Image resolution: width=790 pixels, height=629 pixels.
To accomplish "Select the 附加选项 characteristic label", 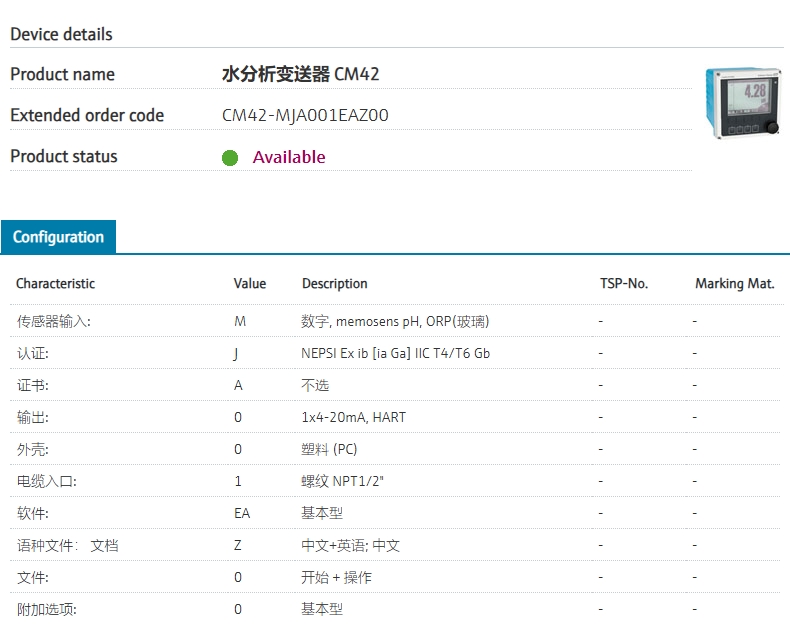I will pos(47,609).
